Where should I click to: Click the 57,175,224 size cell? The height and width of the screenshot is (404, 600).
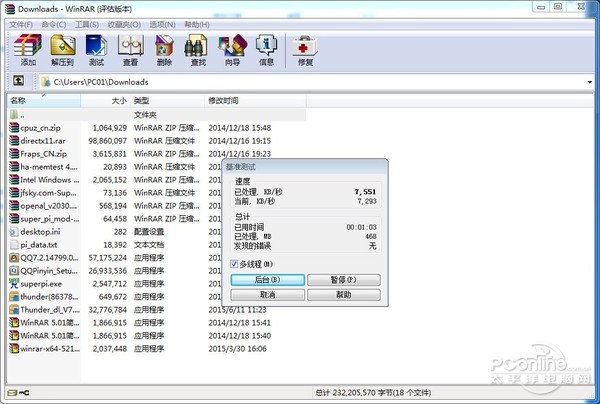pos(108,258)
